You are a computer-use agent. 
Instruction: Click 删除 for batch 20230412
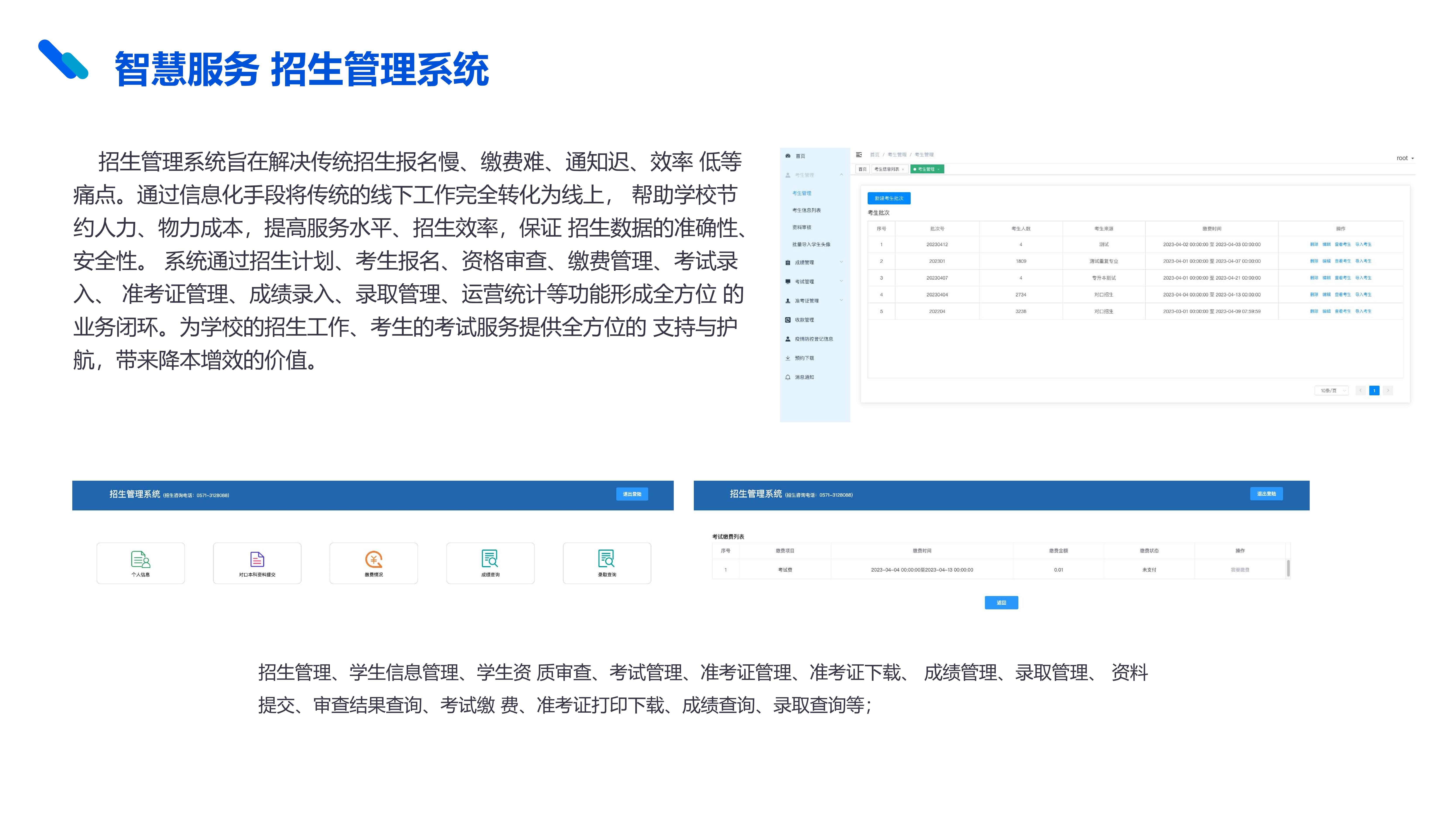pos(1314,245)
